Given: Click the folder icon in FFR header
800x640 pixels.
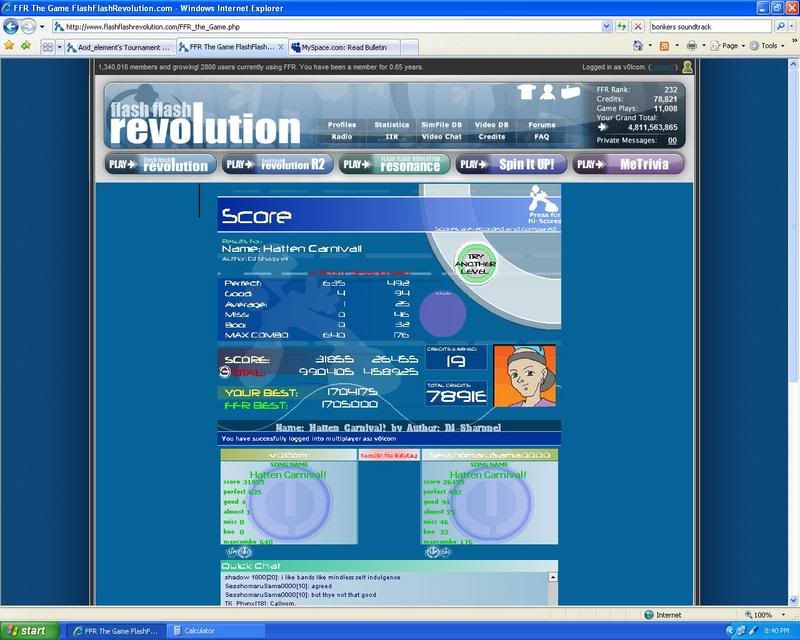Looking at the screenshot, I should coord(571,91).
